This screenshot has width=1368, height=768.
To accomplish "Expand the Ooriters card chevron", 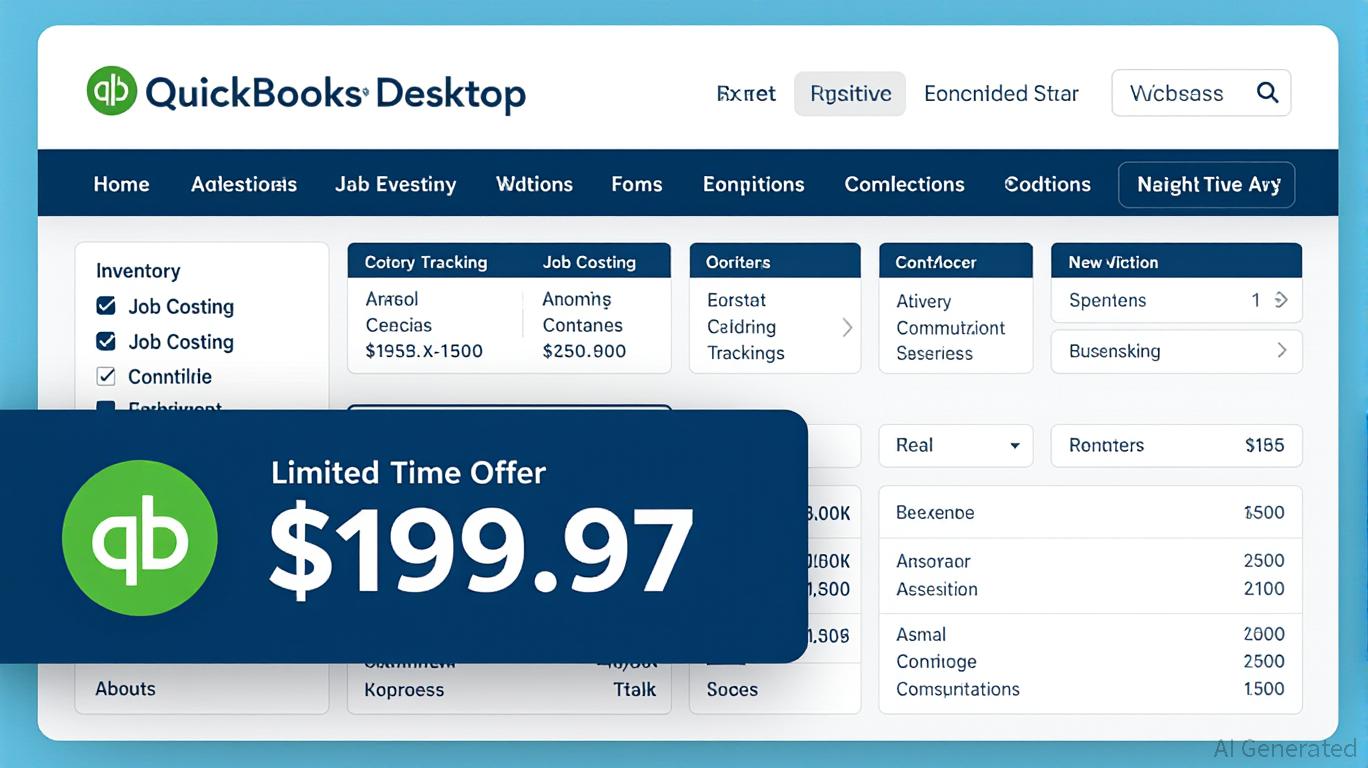I will click(x=847, y=327).
